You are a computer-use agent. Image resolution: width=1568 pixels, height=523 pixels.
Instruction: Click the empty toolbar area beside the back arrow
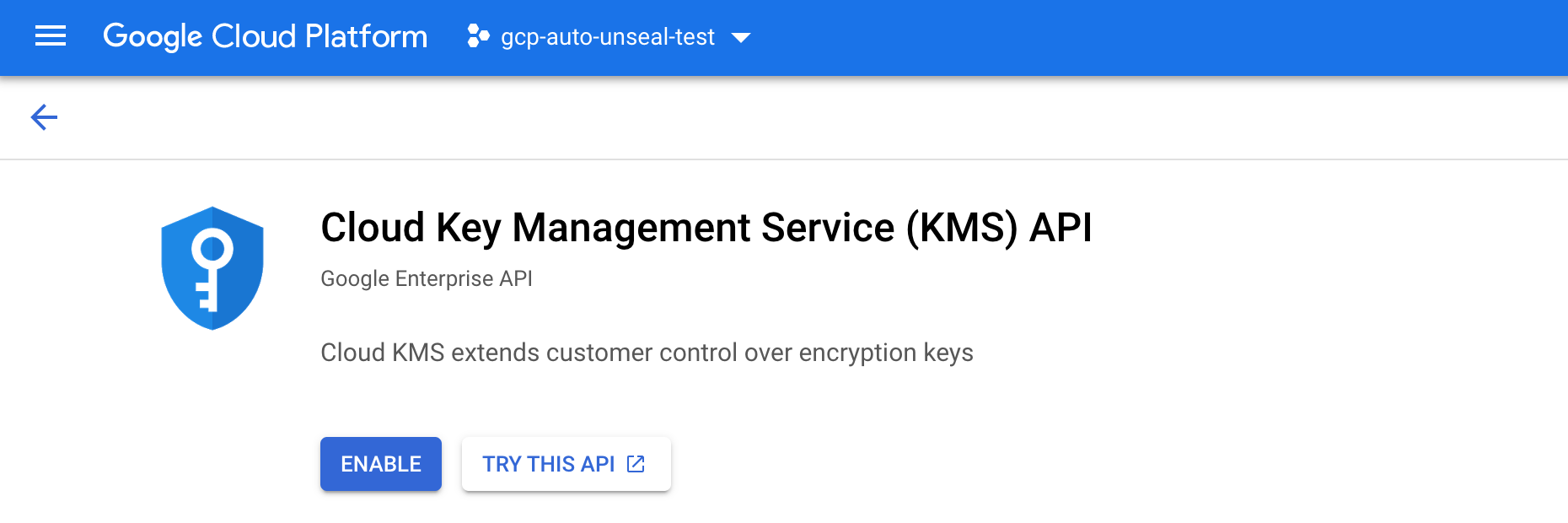tap(759, 117)
